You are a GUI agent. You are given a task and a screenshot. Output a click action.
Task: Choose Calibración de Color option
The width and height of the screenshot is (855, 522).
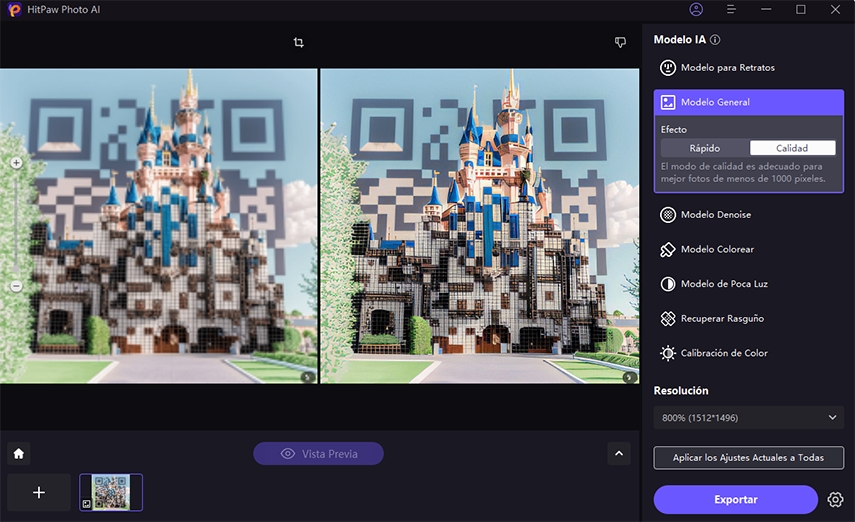749,353
